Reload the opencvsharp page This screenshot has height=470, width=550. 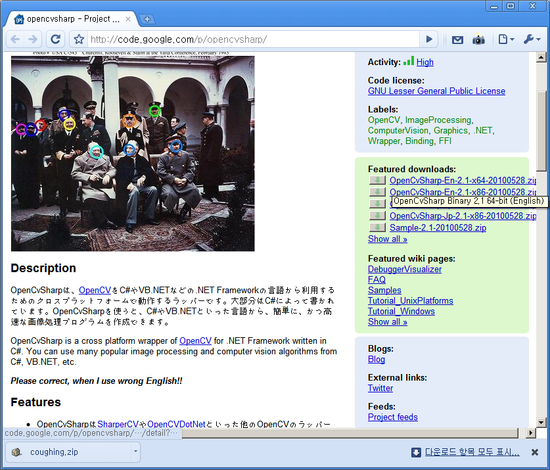(55, 39)
